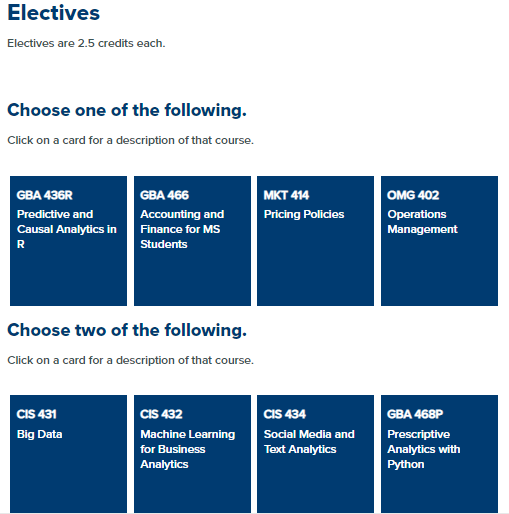Click the GBA 468P course code label
509x514 pixels.
415,414
